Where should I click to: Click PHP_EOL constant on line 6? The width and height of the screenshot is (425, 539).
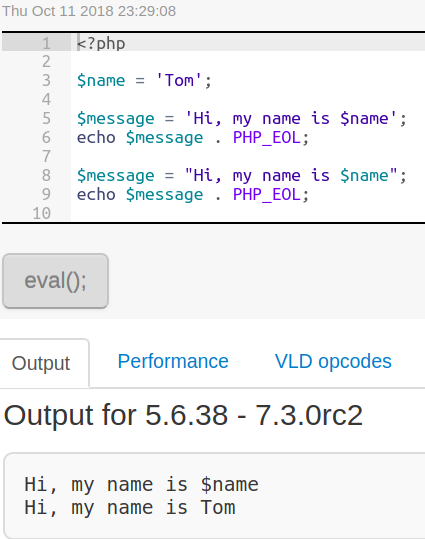pos(267,138)
